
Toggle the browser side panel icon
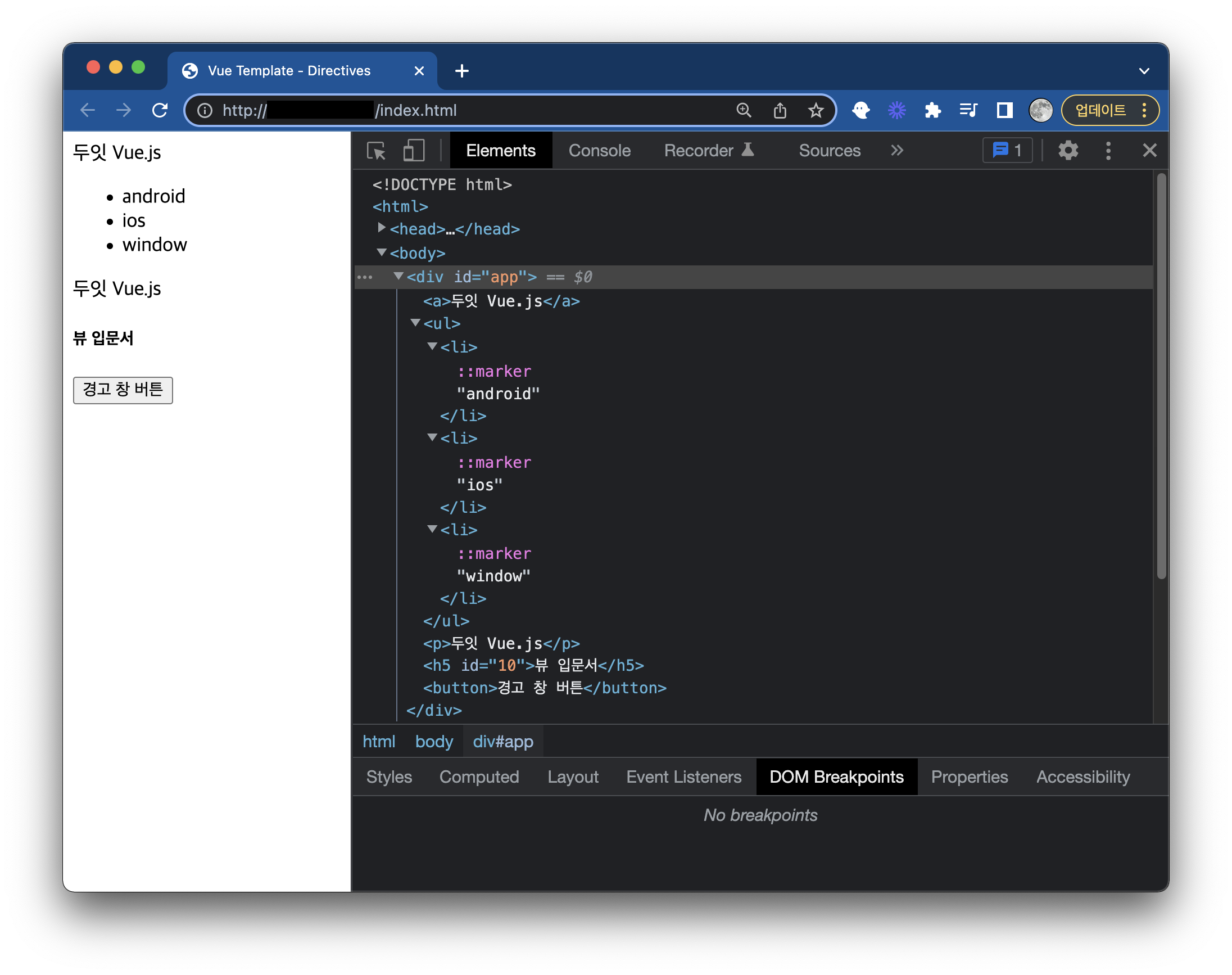point(1004,110)
